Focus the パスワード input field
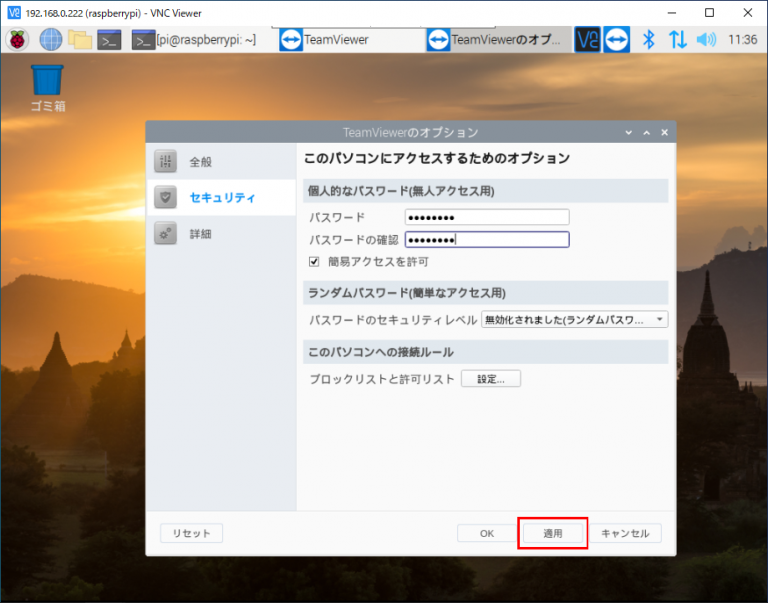Image resolution: width=768 pixels, height=603 pixels. (487, 217)
